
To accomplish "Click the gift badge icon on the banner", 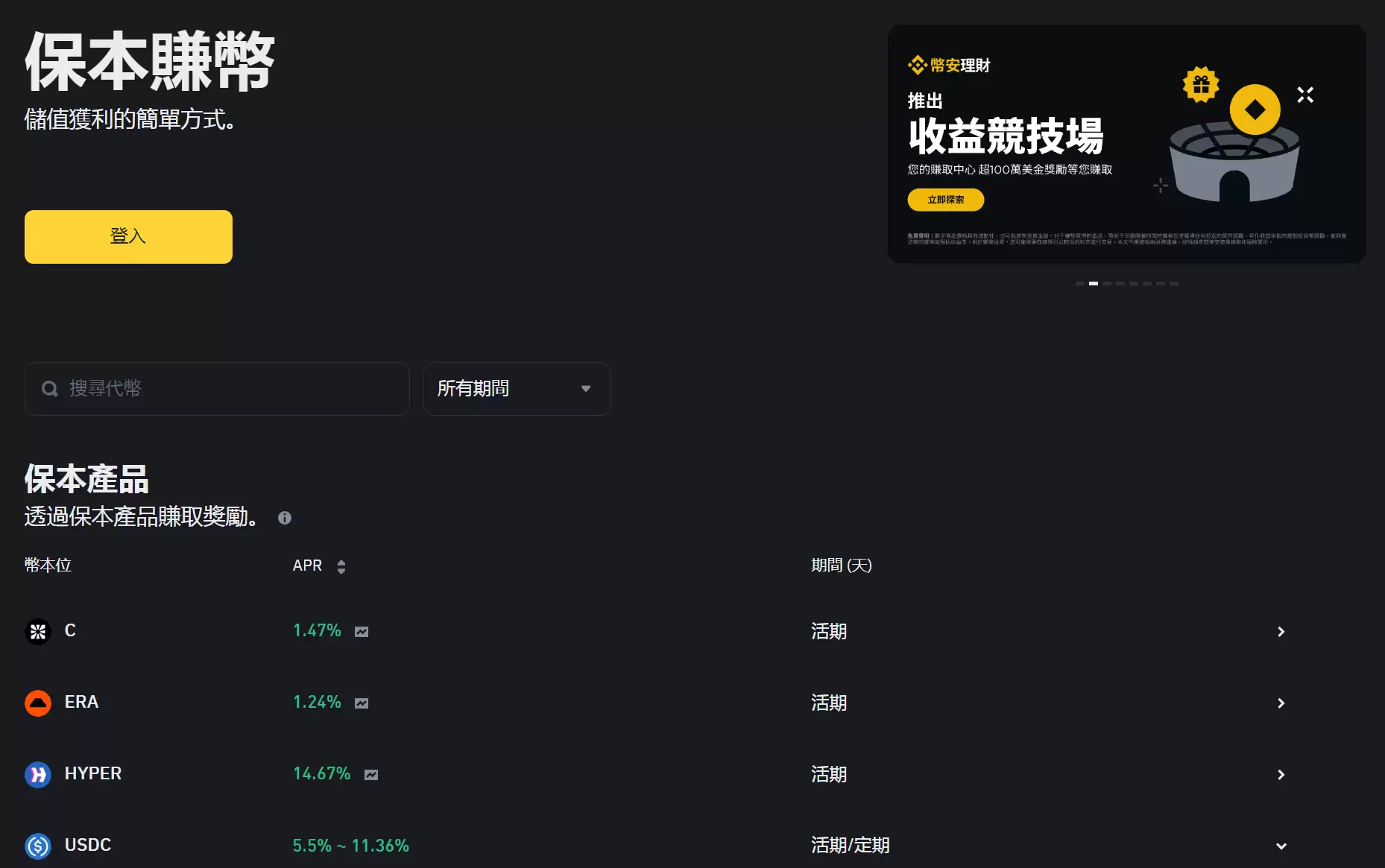I will pyautogui.click(x=1200, y=84).
